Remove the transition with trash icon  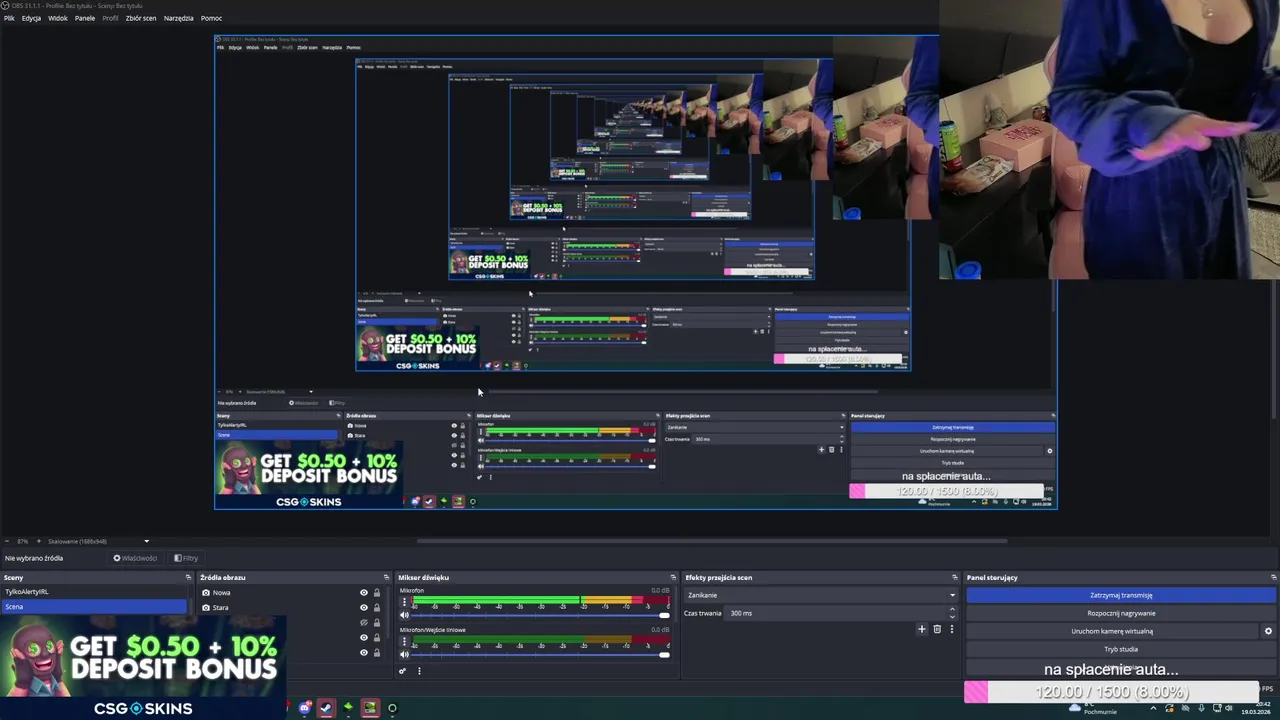coord(937,629)
